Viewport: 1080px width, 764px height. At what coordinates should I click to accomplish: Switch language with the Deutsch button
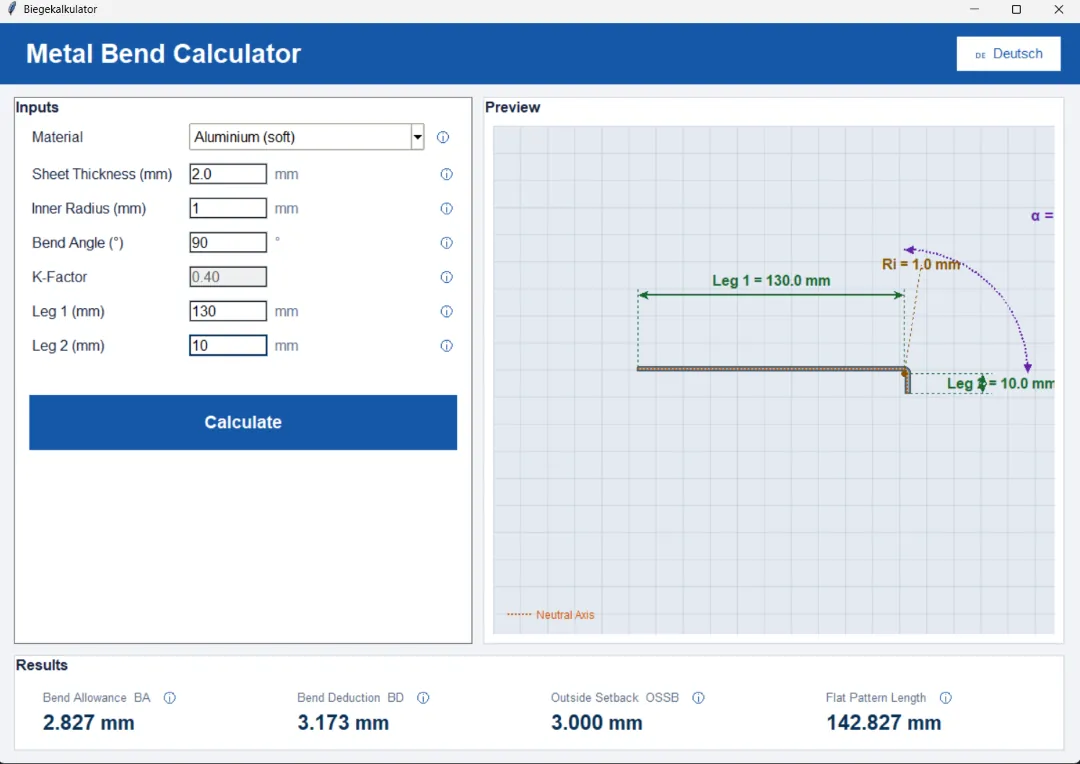click(1008, 54)
